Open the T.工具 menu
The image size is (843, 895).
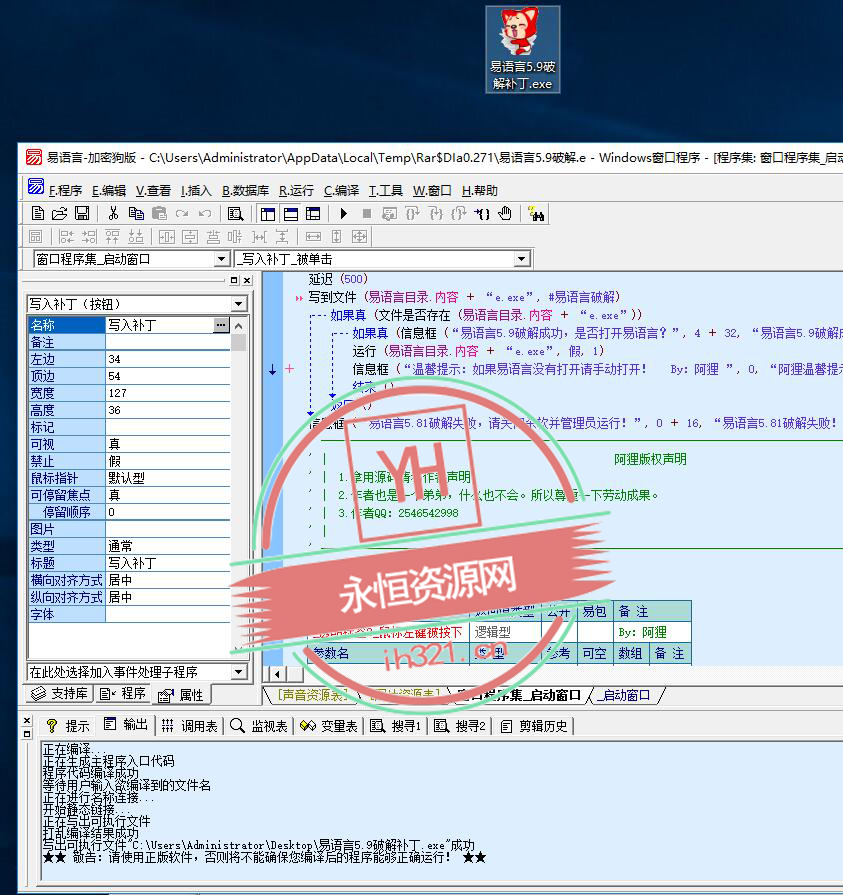(x=386, y=191)
